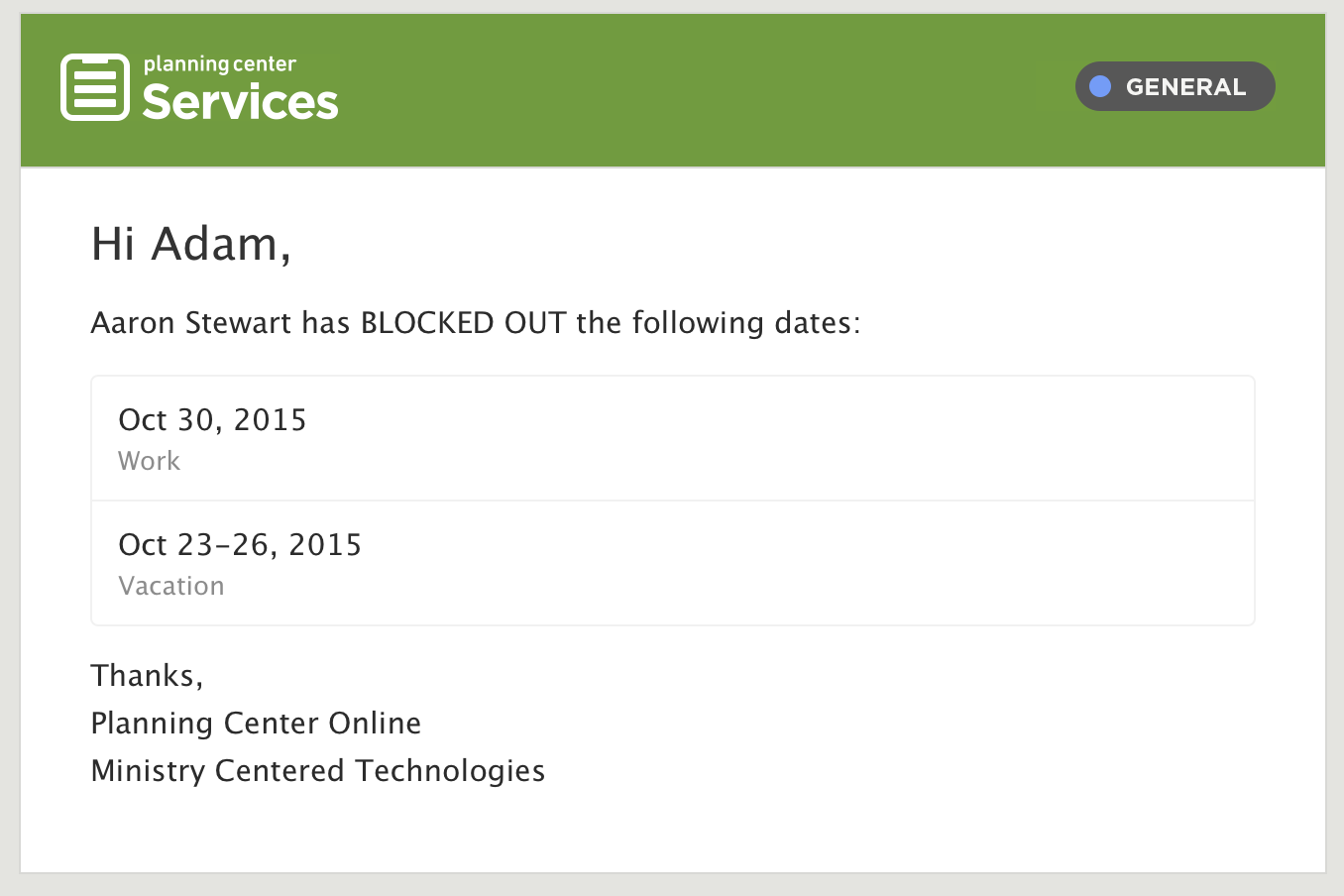Click the "Thanks," sign-off line

[x=147, y=676]
